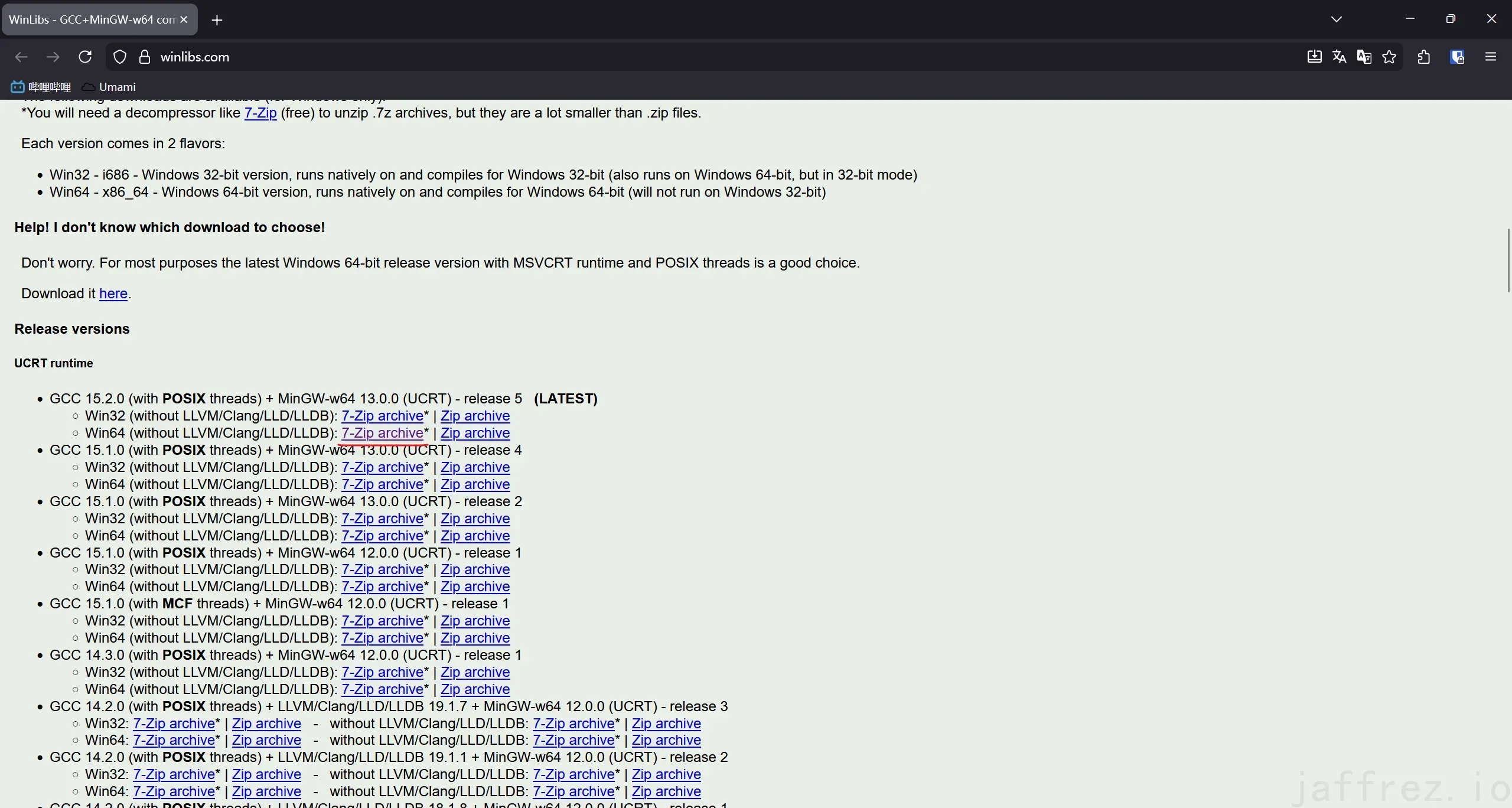Download GCC 14.3.0 Win64 7-Zip archive
The height and width of the screenshot is (808, 1512).
point(382,689)
